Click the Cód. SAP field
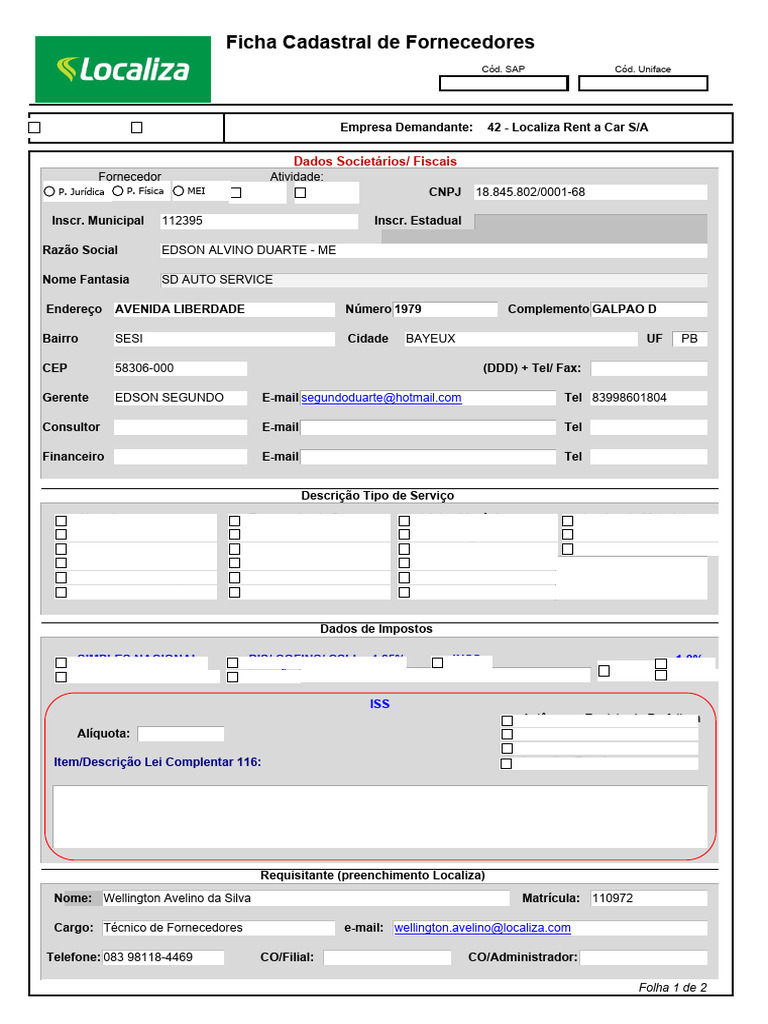 pos(504,83)
